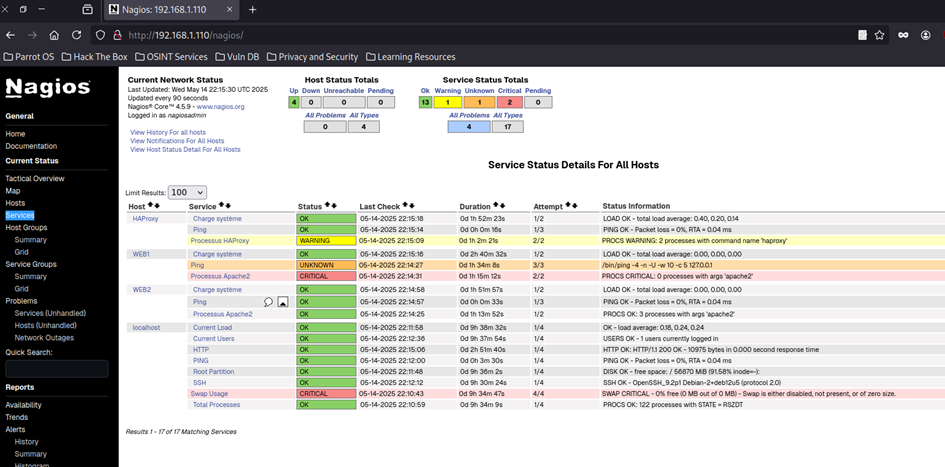This screenshot has height=467, width=945.
Task: Click the square icon beside WEB2 Ping comment bubble
Action: click(282, 301)
